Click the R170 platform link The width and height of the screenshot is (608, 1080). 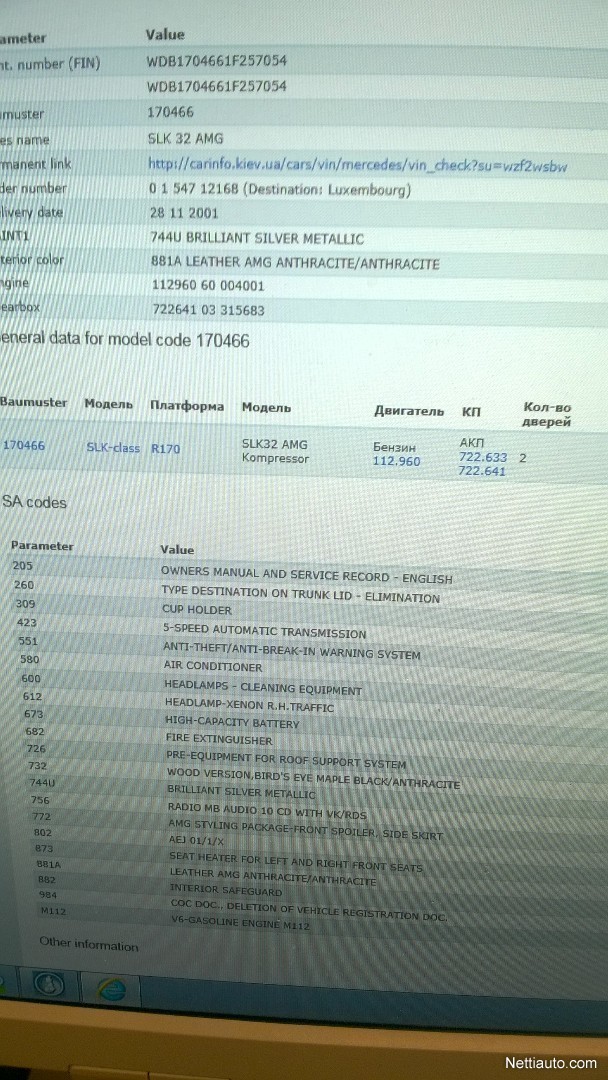coord(165,449)
